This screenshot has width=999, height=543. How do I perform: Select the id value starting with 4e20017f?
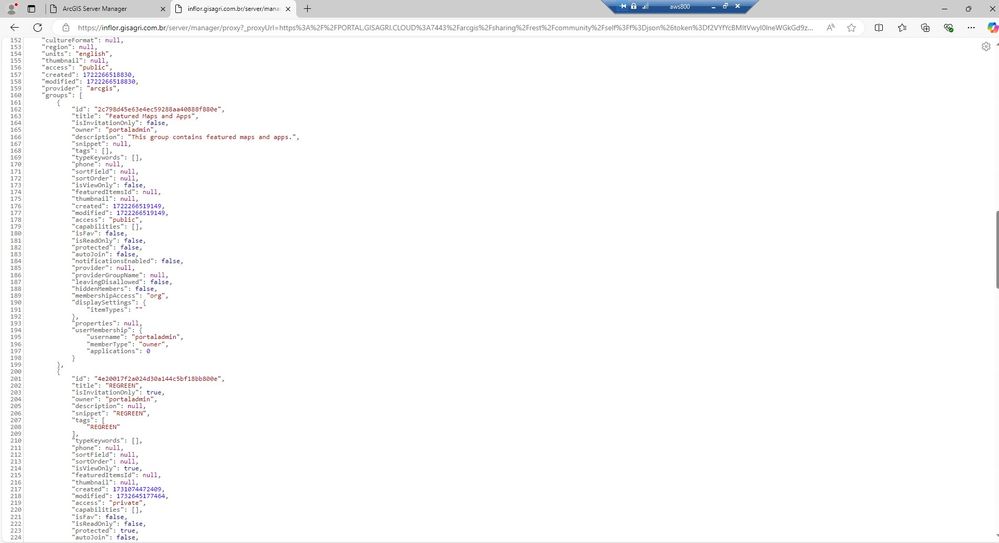point(159,379)
